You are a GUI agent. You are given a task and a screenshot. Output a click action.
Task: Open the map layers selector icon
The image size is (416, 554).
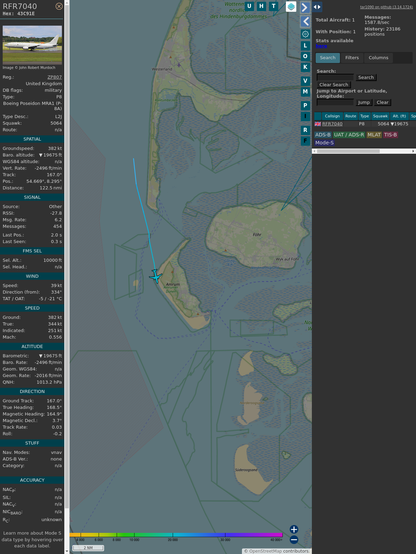point(291,6)
